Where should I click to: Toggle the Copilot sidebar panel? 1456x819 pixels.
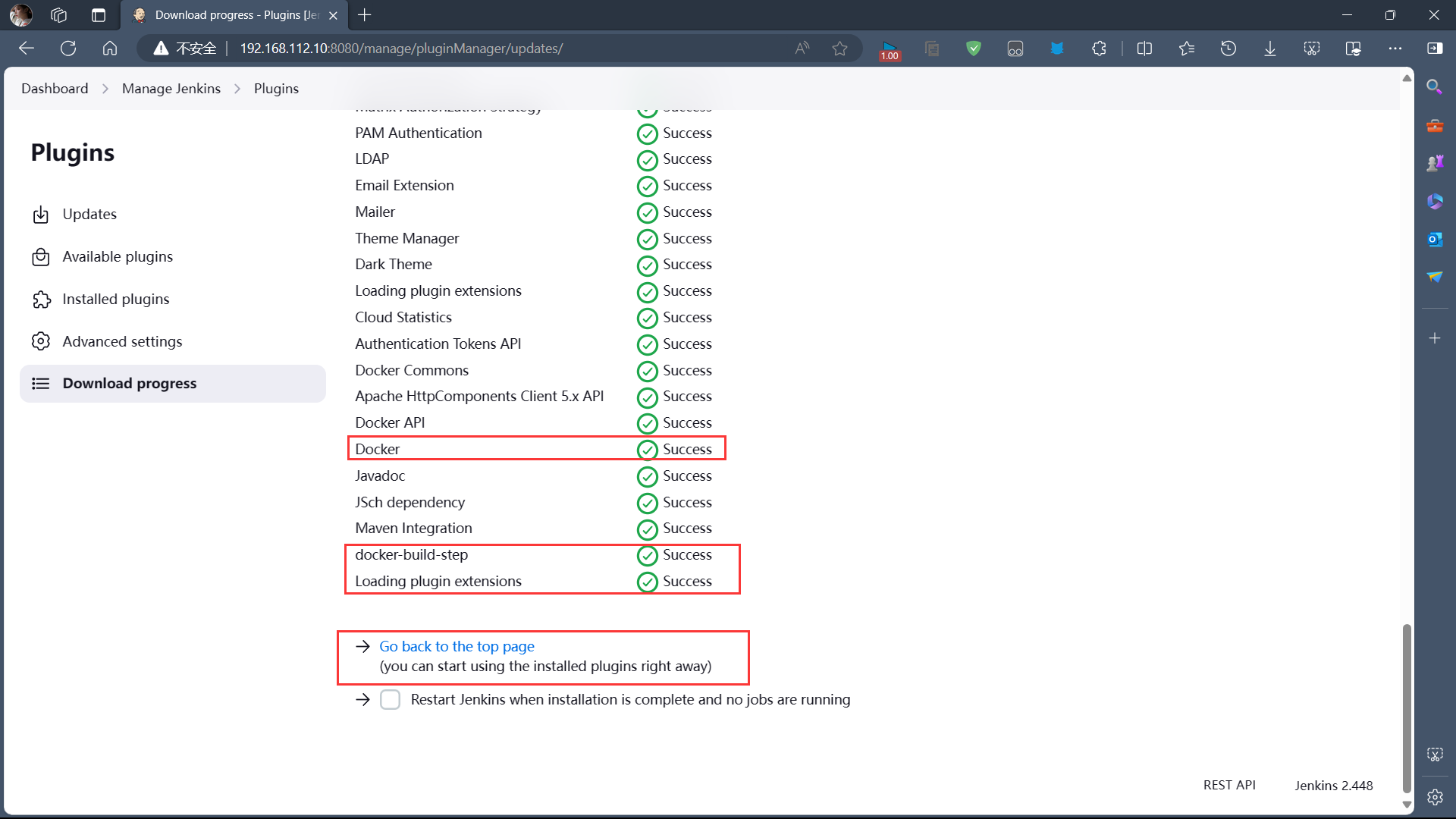[x=1436, y=48]
